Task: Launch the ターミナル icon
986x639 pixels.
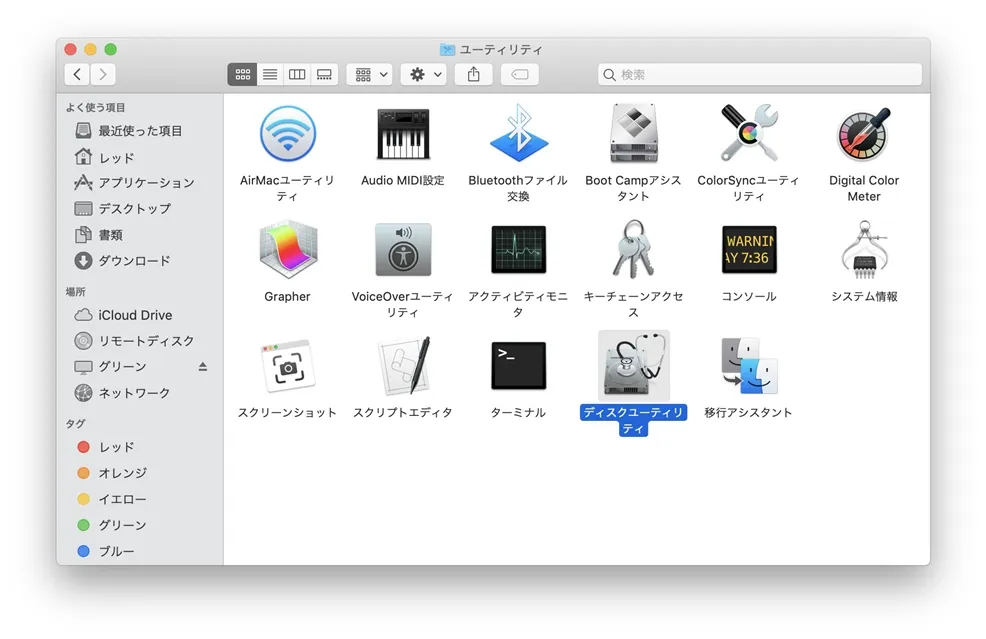Action: 518,365
